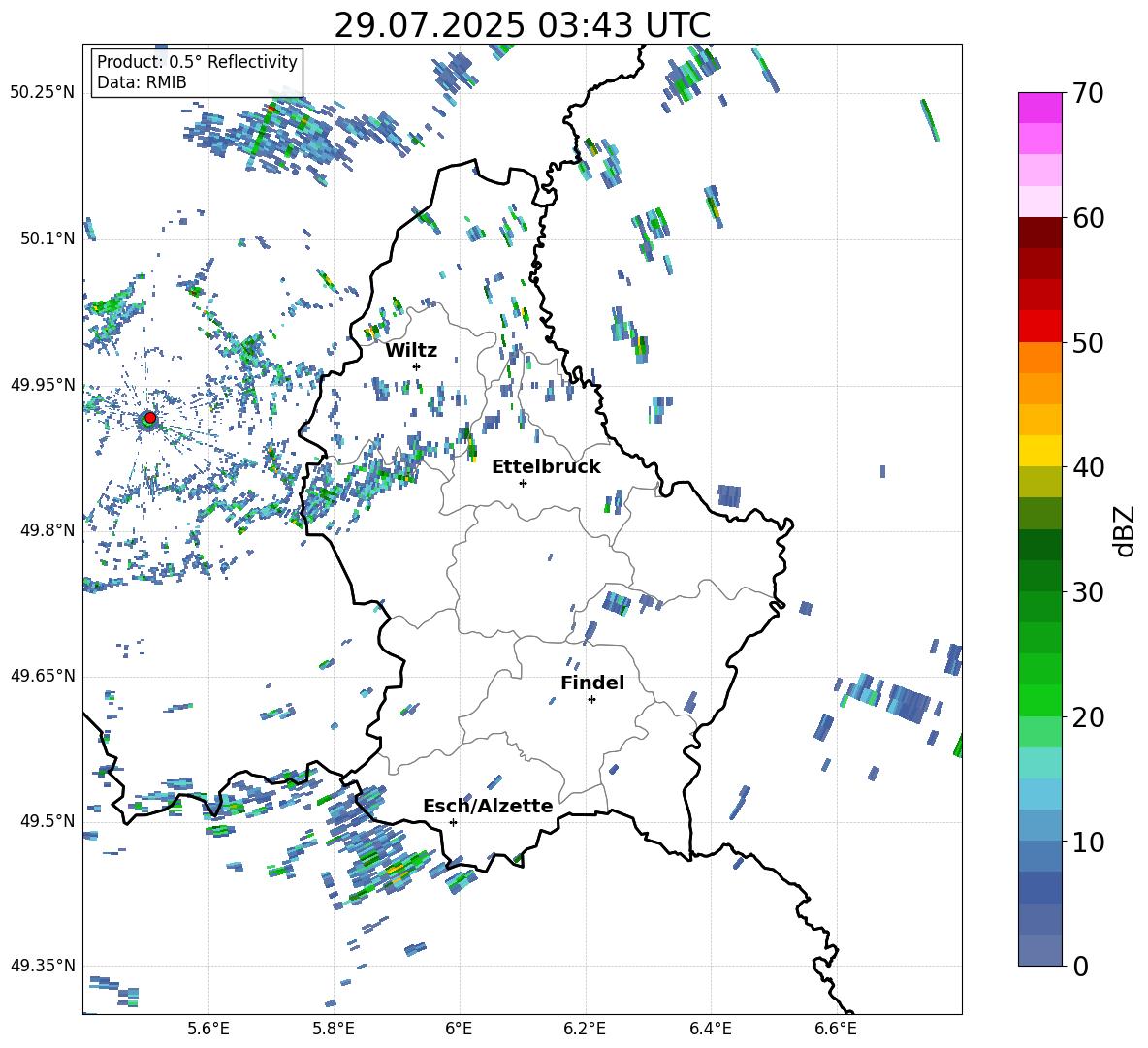Pick the dark maroon swatch below 60
The image size is (1148, 1048).
coord(1040,233)
